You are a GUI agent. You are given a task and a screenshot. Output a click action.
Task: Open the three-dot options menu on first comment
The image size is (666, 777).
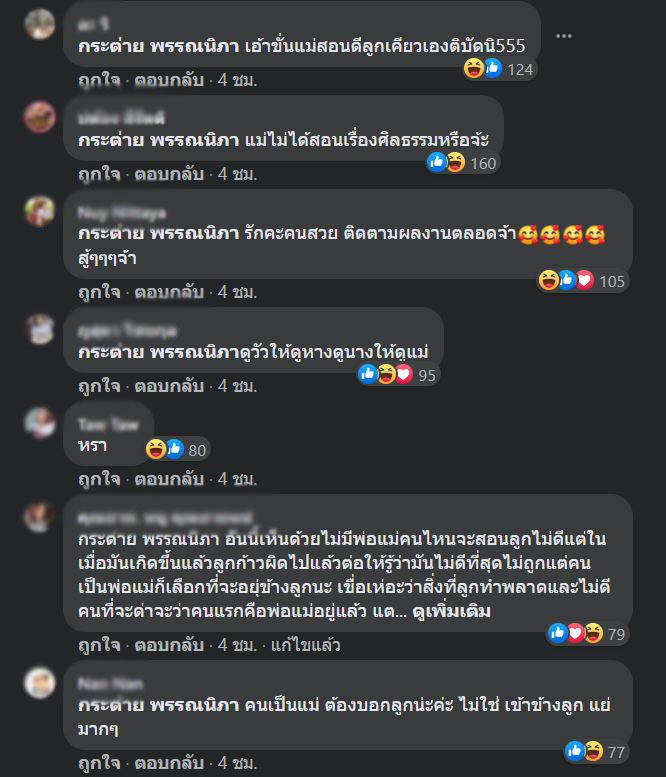pos(563,36)
